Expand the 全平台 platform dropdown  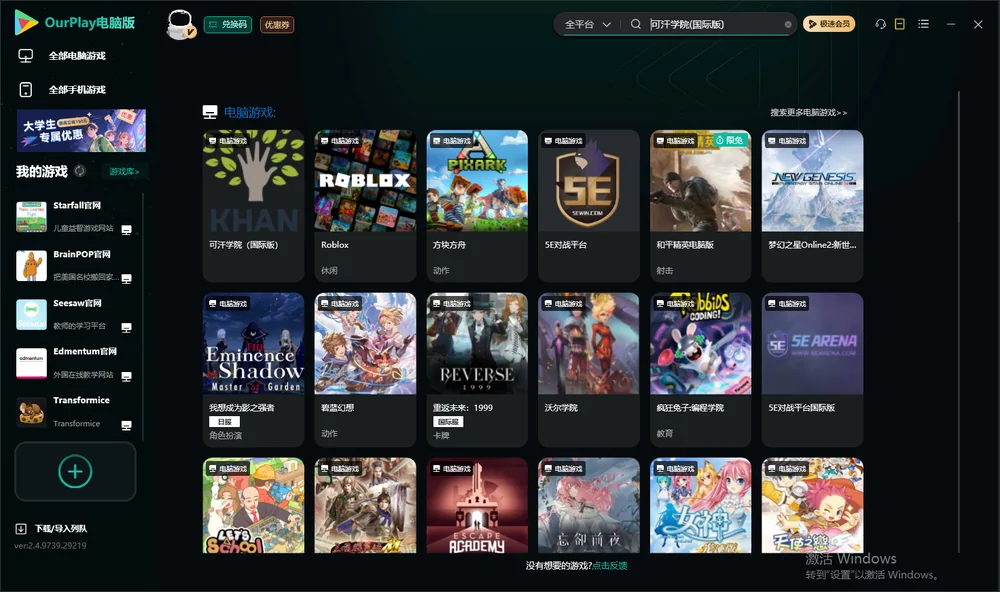pos(587,24)
